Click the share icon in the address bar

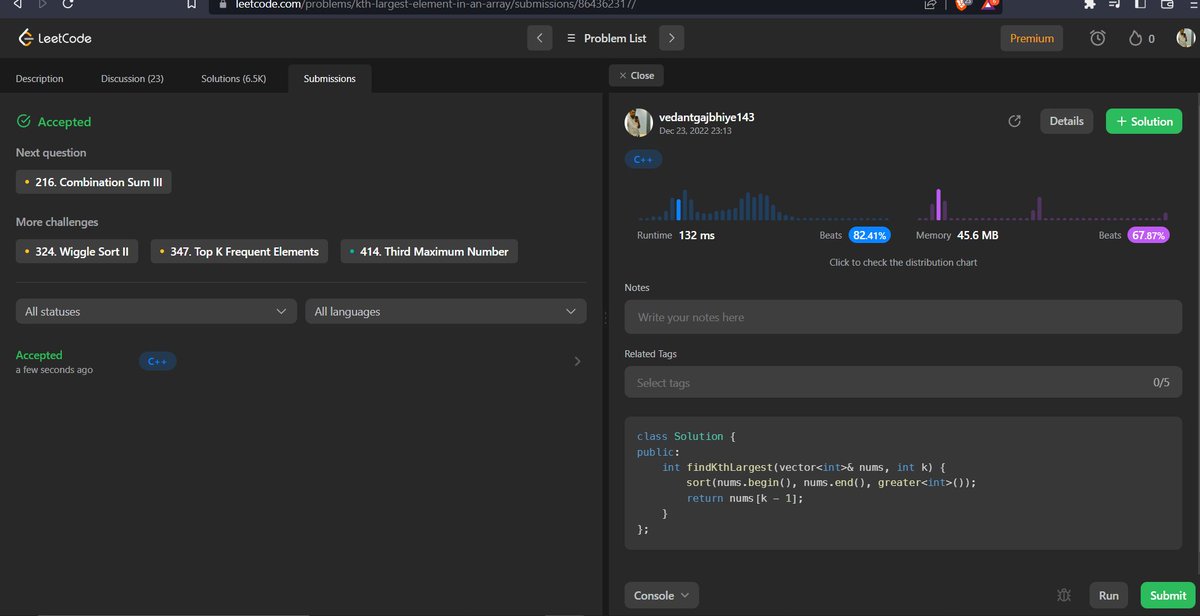click(930, 5)
